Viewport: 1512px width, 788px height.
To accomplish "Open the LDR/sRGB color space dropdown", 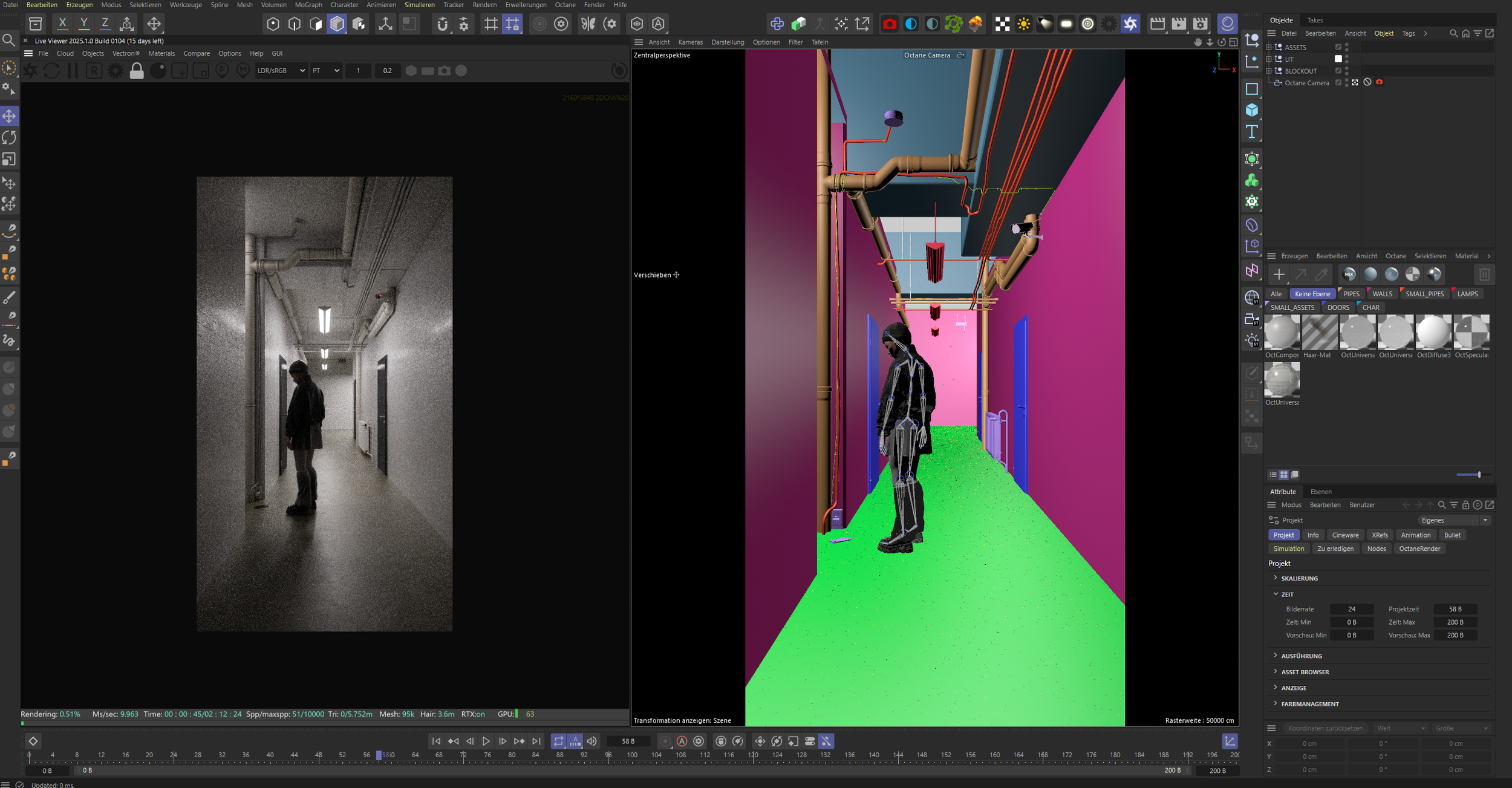I will coord(281,71).
